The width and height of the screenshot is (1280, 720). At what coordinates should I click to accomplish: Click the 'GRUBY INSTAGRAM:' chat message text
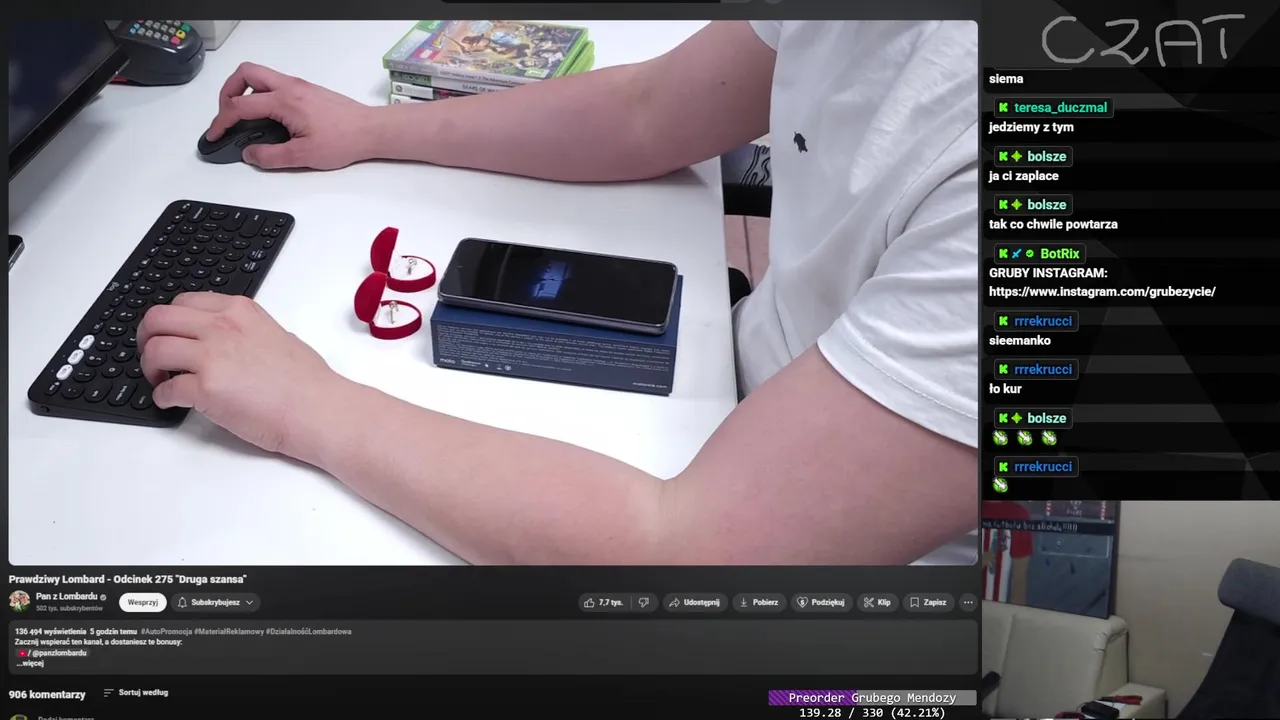point(1048,273)
